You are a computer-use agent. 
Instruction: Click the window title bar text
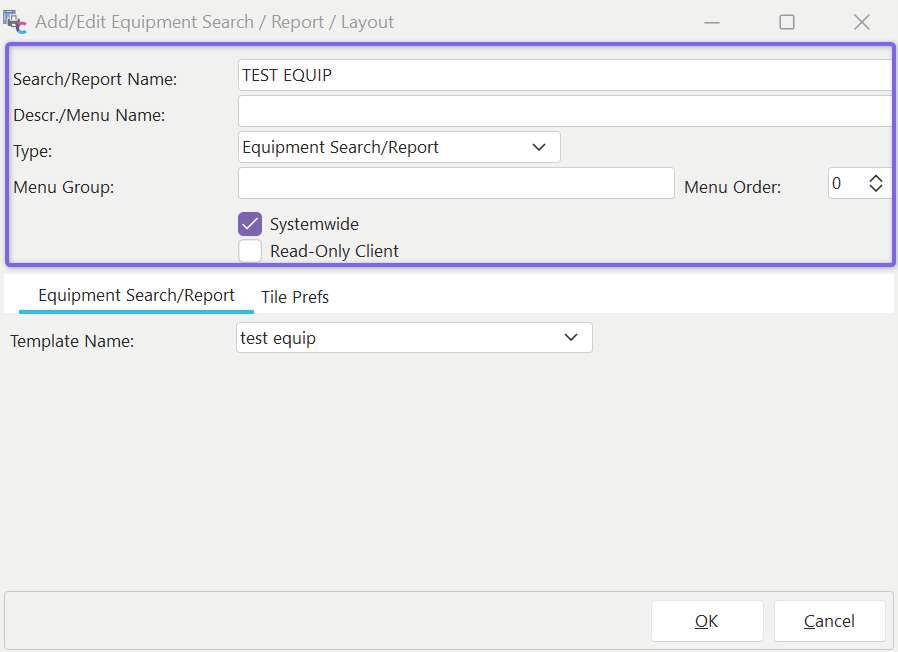215,22
